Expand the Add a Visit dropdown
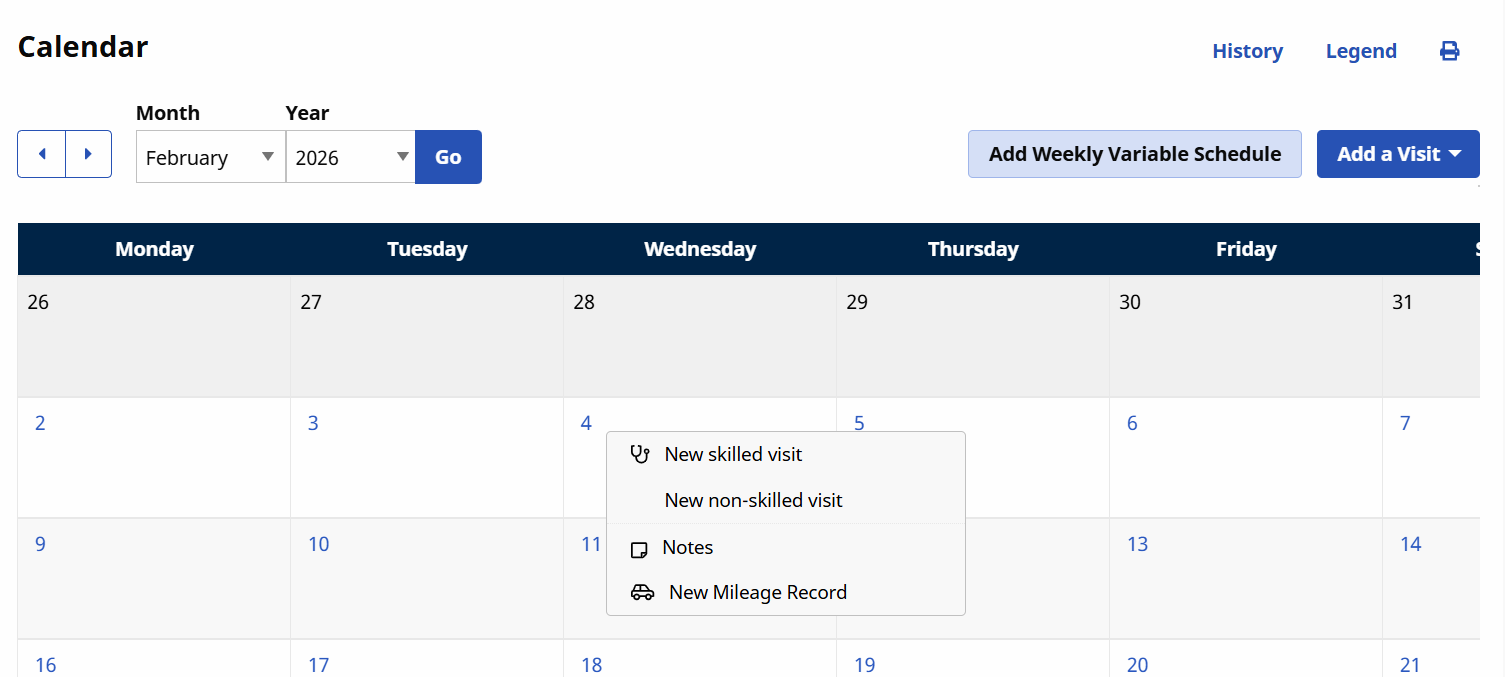The height and width of the screenshot is (677, 1505). pyautogui.click(x=1397, y=154)
